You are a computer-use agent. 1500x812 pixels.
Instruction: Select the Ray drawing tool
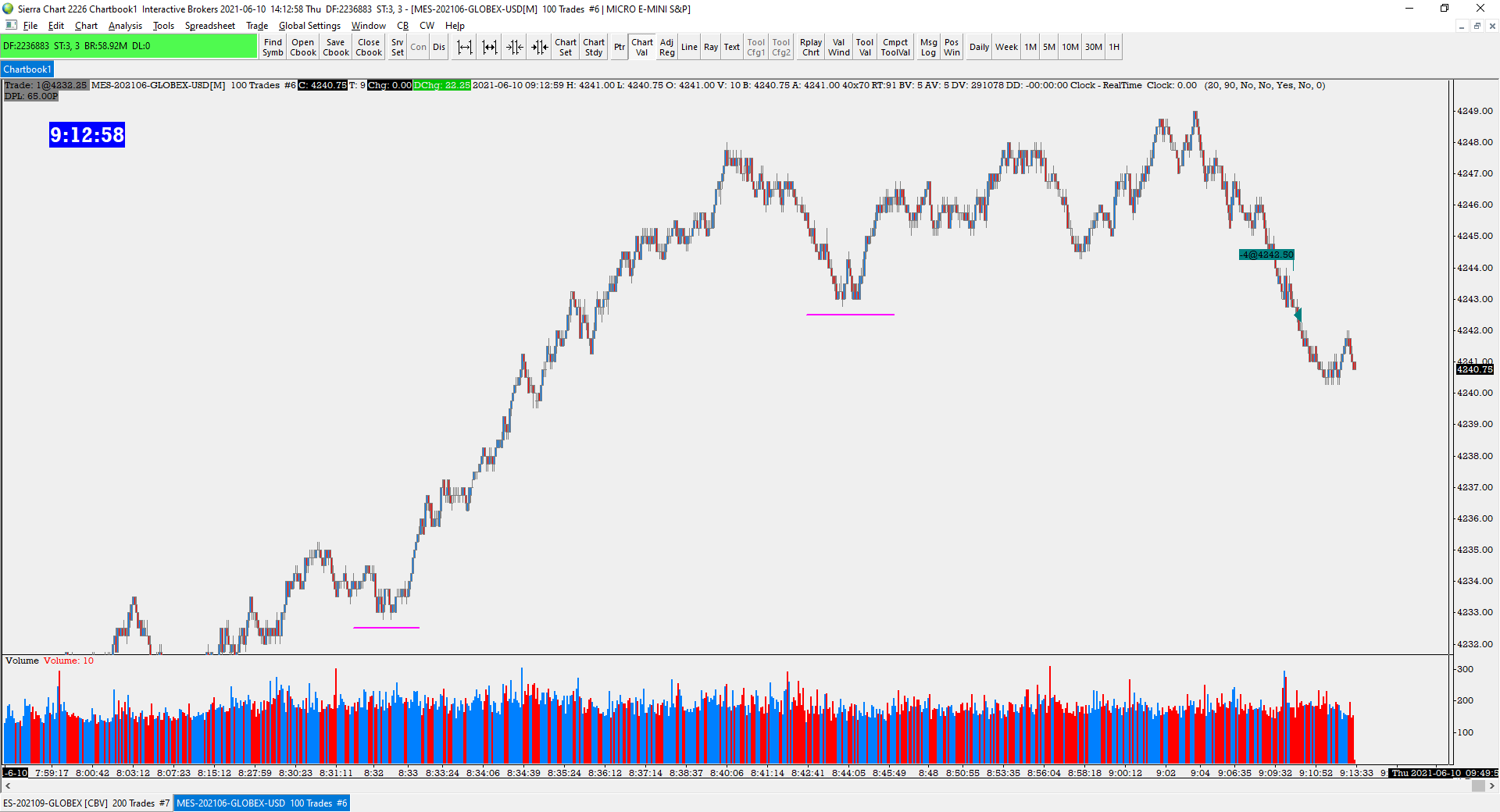click(x=711, y=47)
